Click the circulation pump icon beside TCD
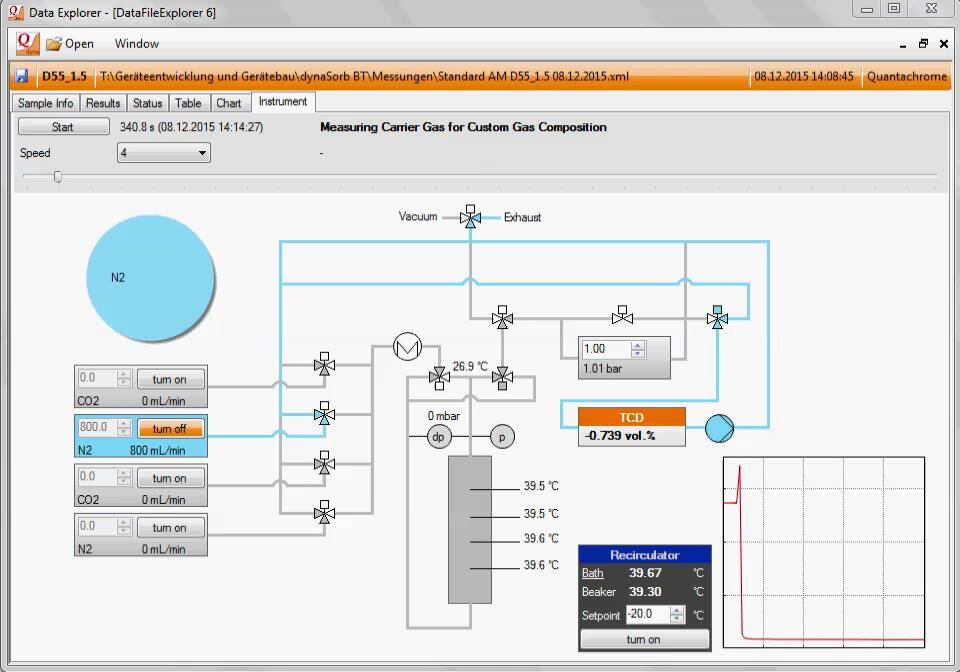Screen dimensions: 960x672 click(x=719, y=429)
